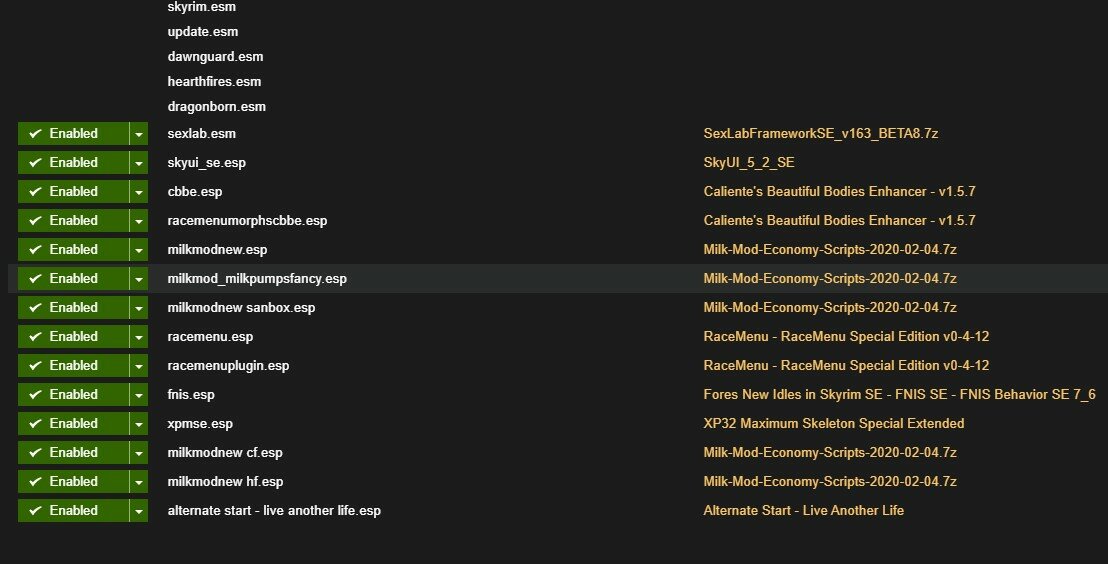
Task: Toggle Enabled state for cbbe.esp
Action: pyautogui.click(x=73, y=192)
